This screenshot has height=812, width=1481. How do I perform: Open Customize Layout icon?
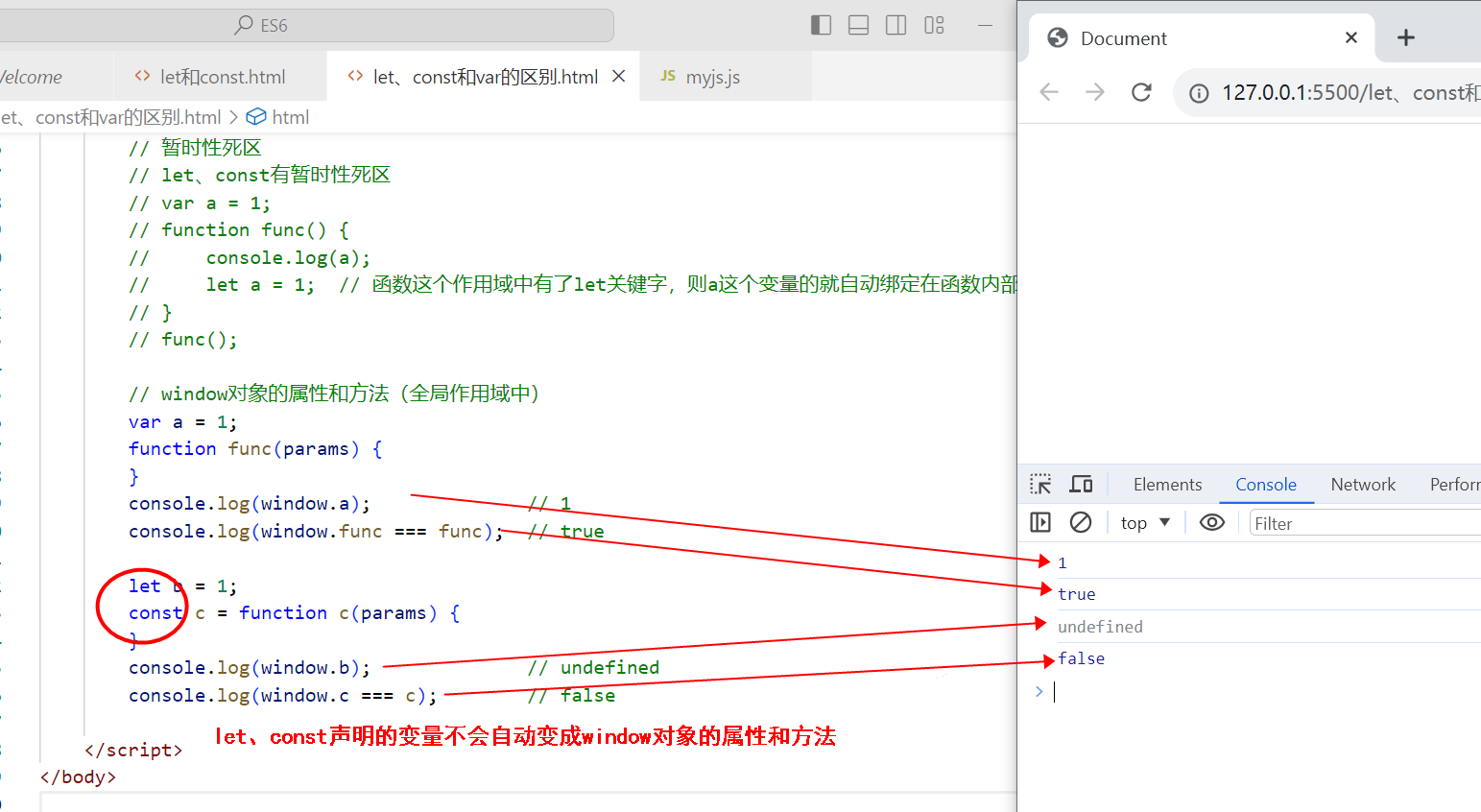click(934, 25)
